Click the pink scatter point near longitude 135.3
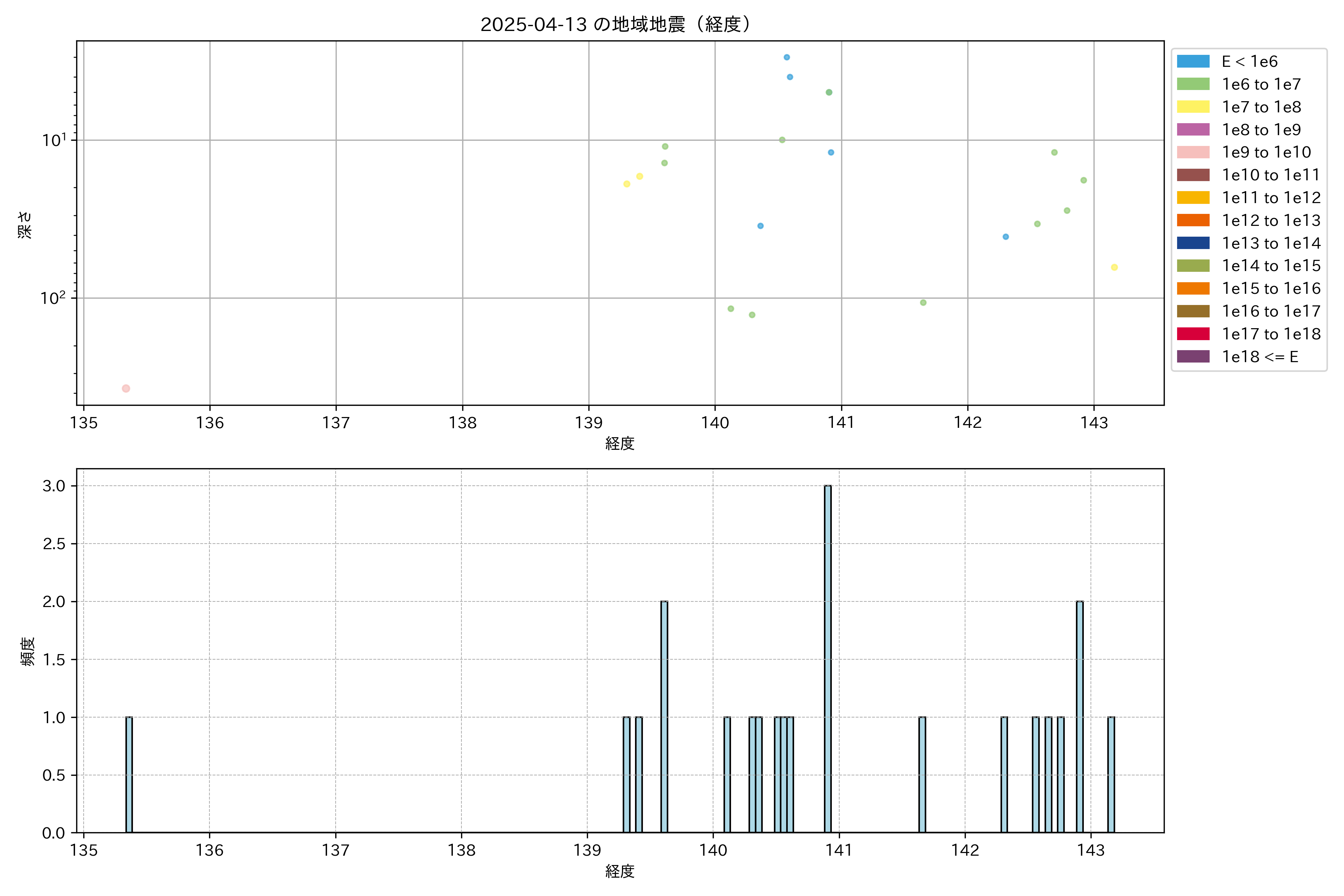The height and width of the screenshot is (896, 1344). [126, 389]
